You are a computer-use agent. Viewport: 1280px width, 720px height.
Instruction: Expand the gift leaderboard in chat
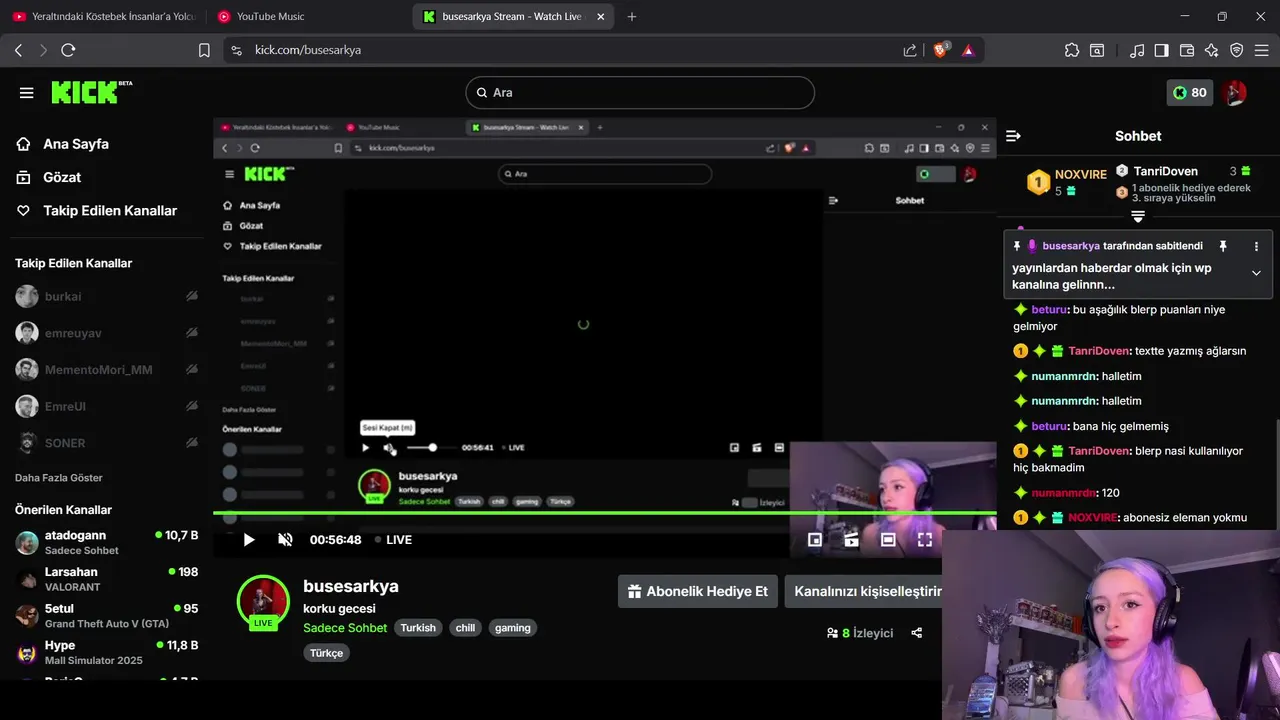tap(1138, 216)
